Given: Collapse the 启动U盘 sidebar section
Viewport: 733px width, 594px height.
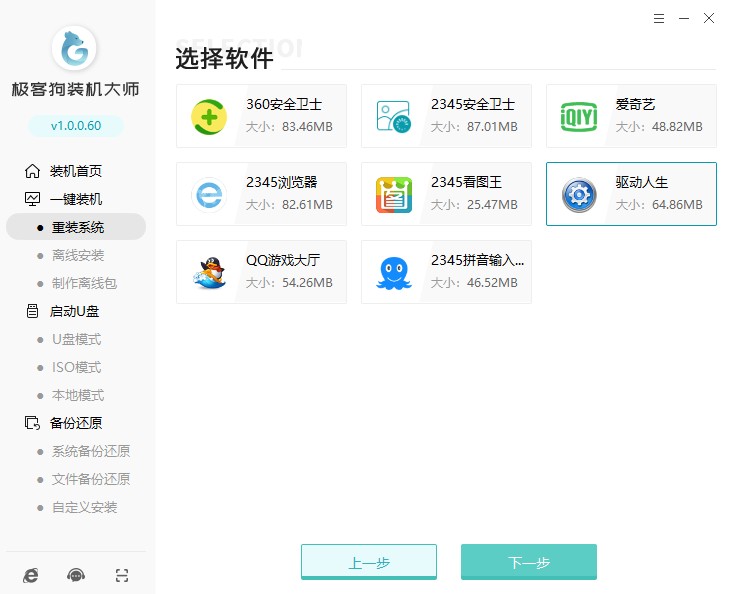Looking at the screenshot, I should (76, 311).
